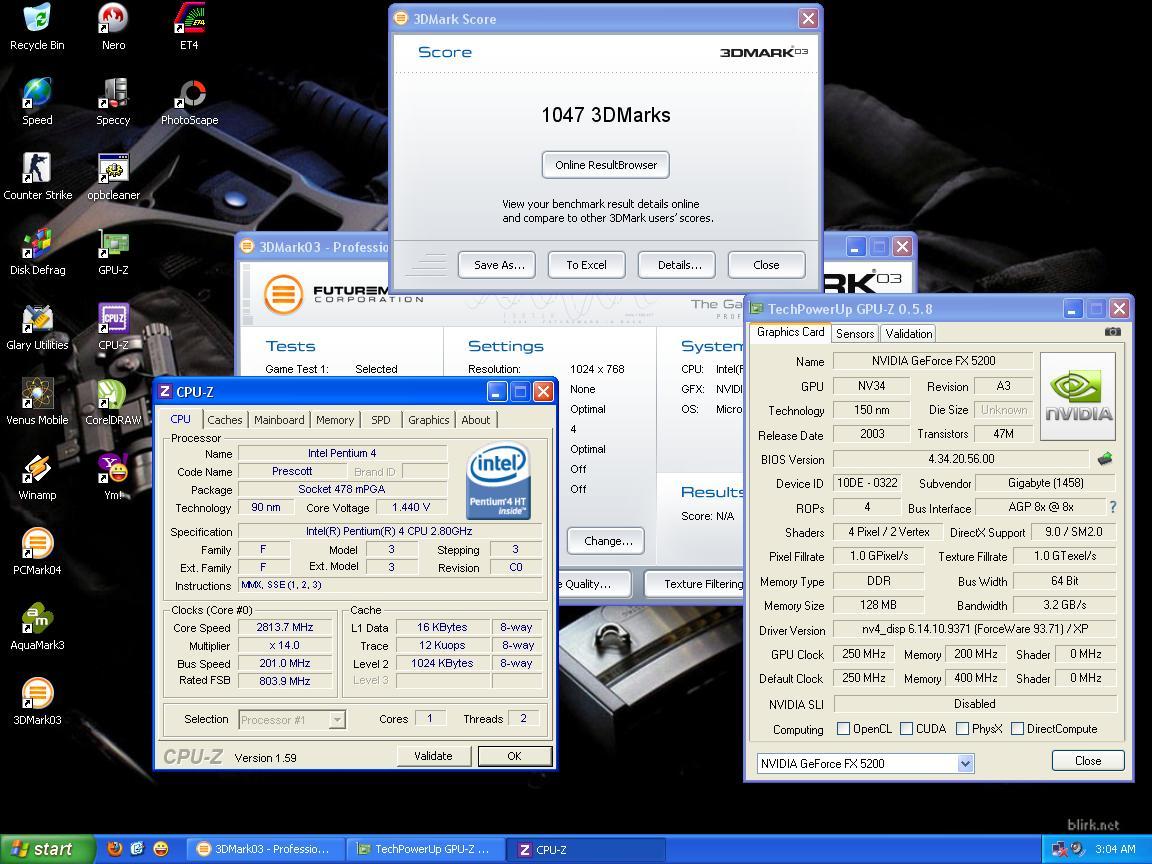Click the bus interface question mark in GPU-Z
Viewport: 1152px width, 864px height.
1113,507
